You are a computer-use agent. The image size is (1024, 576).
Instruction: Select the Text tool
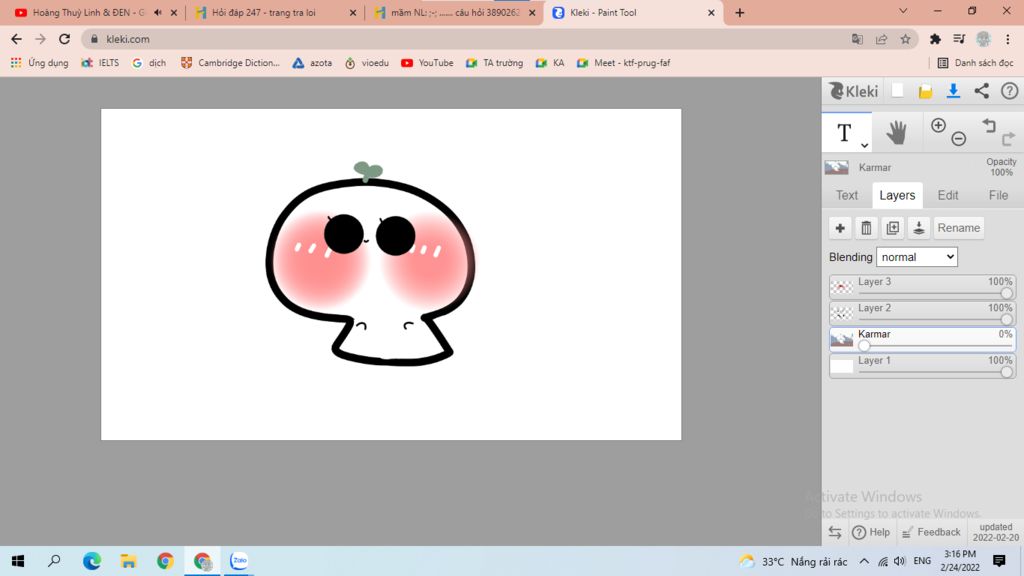click(x=846, y=133)
